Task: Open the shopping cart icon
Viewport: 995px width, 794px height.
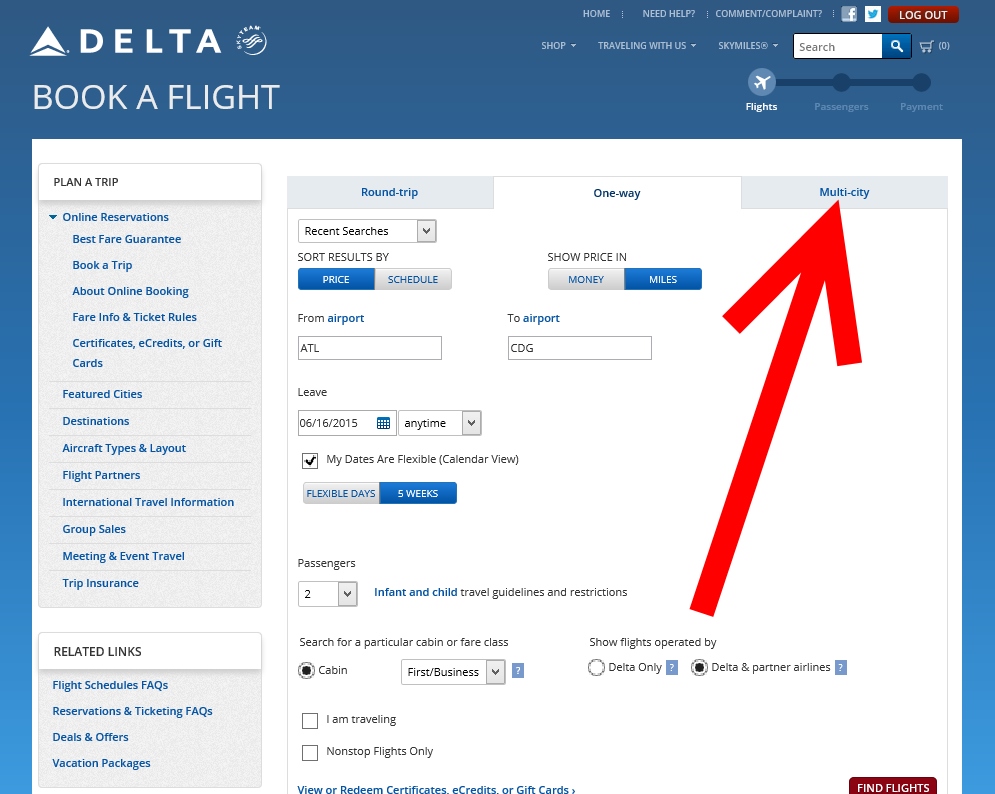Action: pyautogui.click(x=926, y=45)
